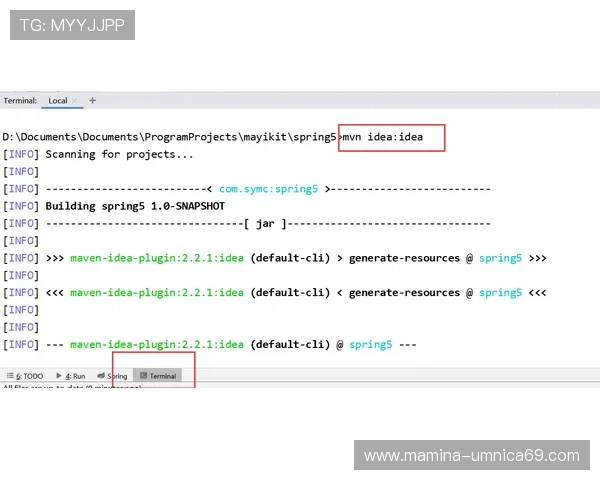This screenshot has width=600, height=480.
Task: Switch to the Terminal tool window tab
Action: pos(162,376)
